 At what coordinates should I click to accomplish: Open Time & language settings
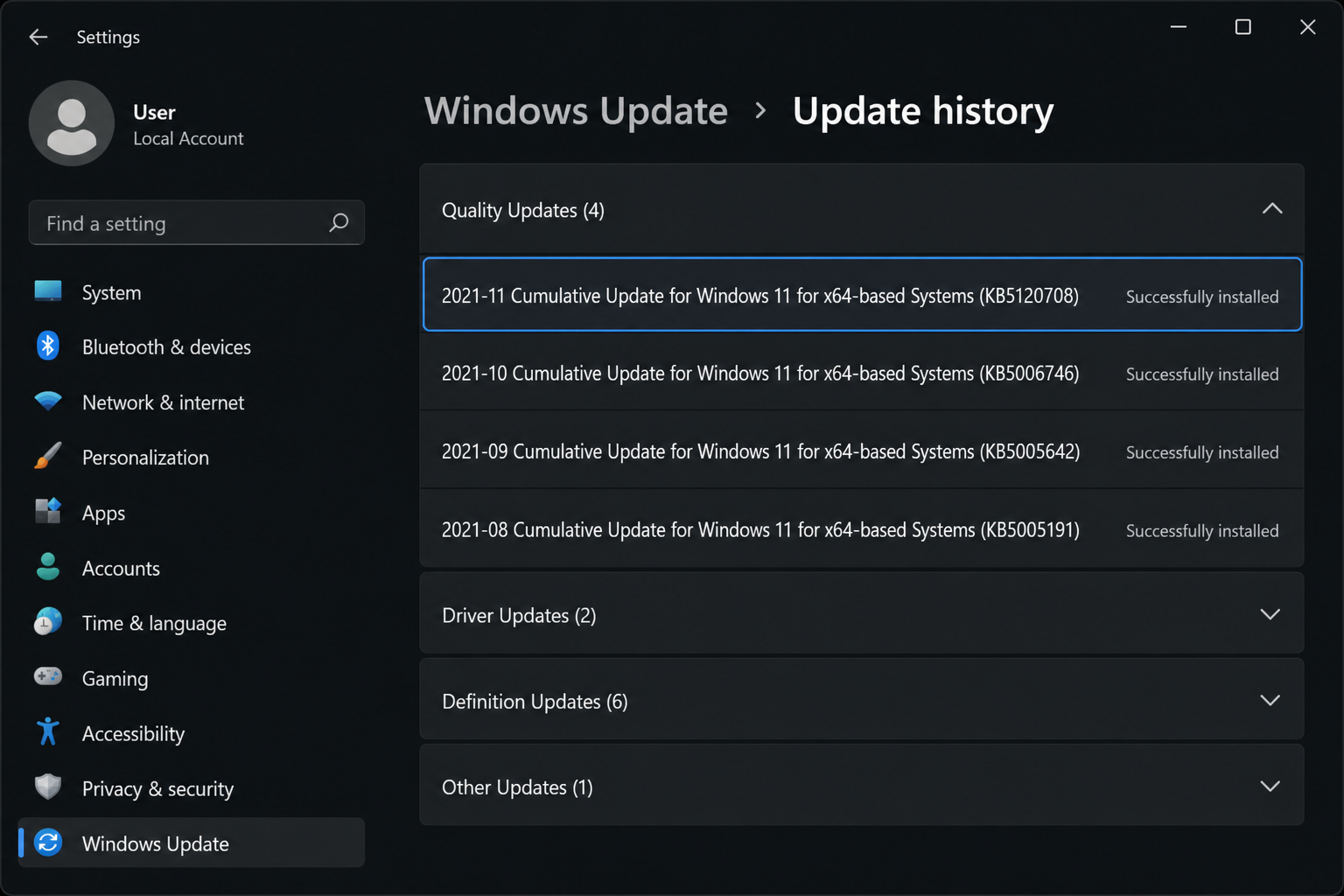[192, 623]
